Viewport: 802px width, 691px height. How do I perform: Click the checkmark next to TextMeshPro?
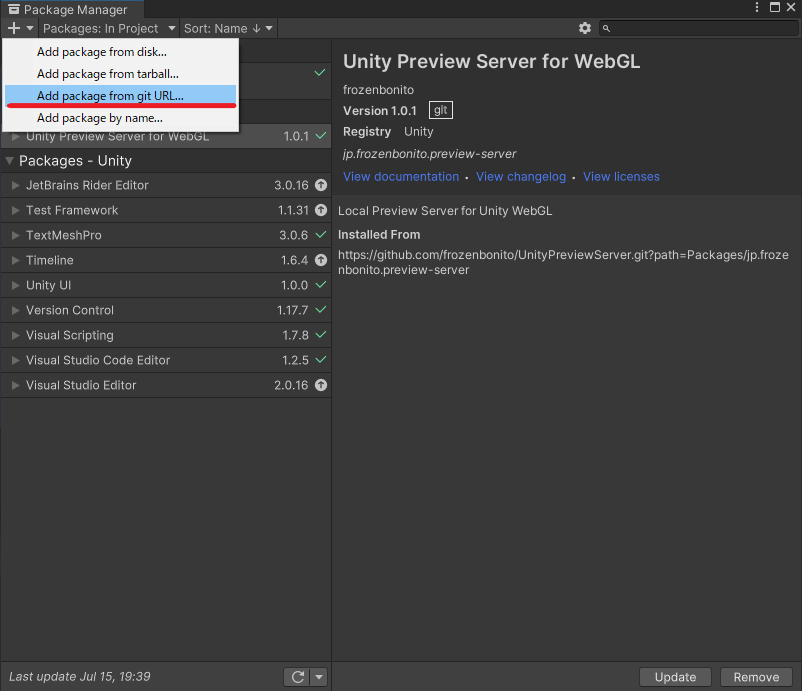tap(319, 235)
